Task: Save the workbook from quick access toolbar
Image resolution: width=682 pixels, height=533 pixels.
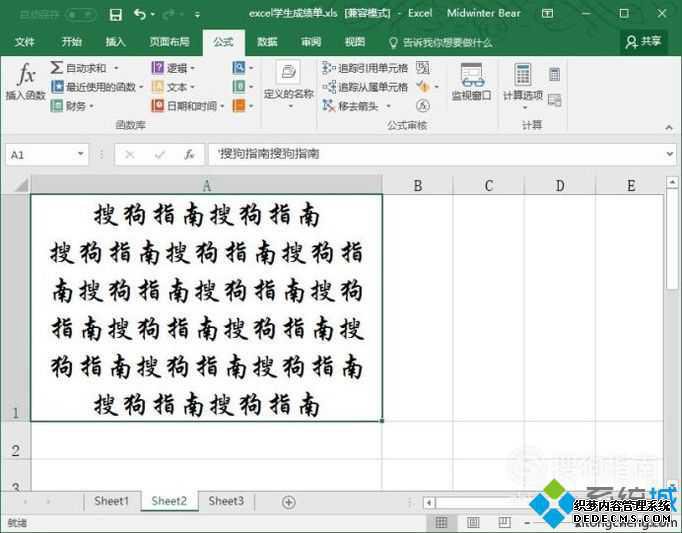Action: [116, 15]
